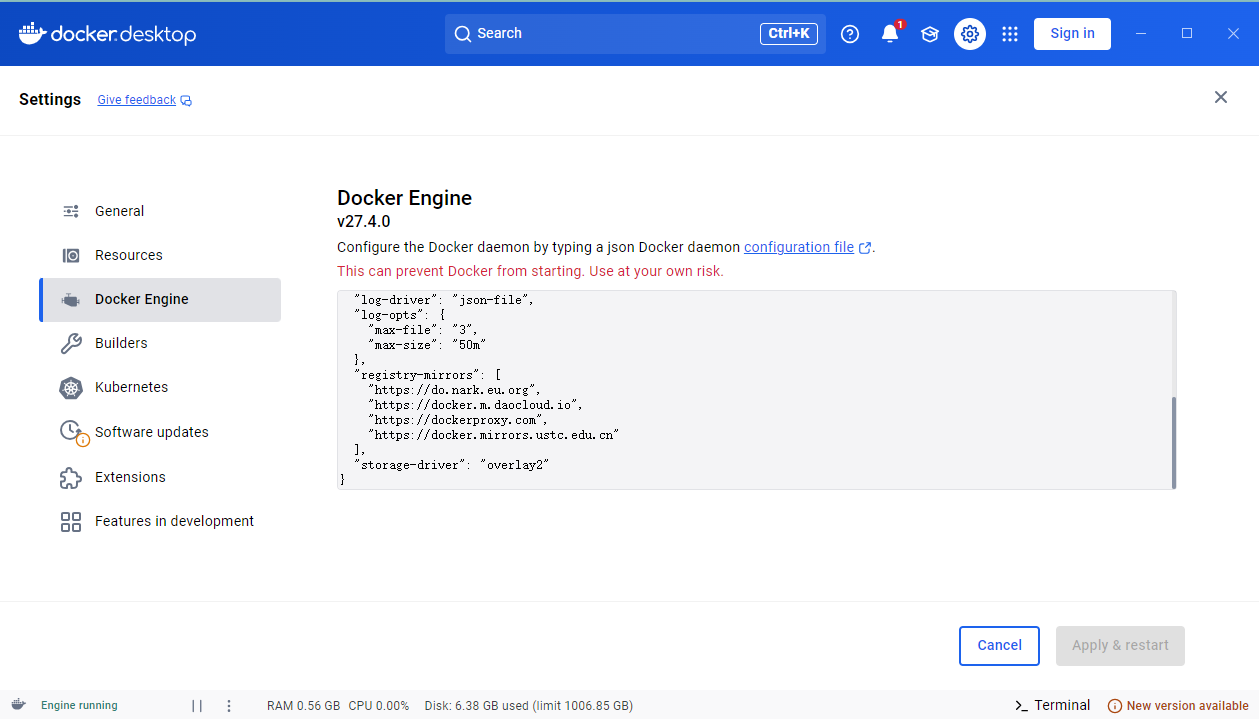Open the engine three-dot menu

[x=229, y=705]
